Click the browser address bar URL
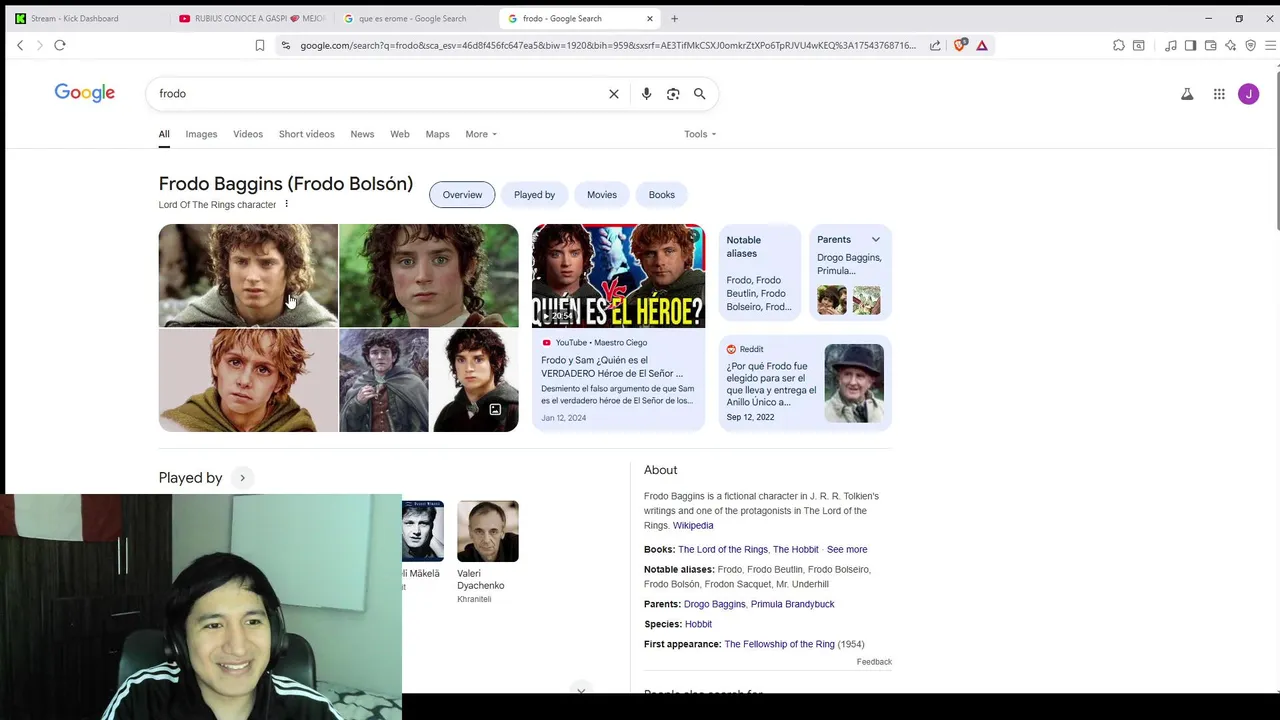The height and width of the screenshot is (720, 1280). [x=608, y=45]
